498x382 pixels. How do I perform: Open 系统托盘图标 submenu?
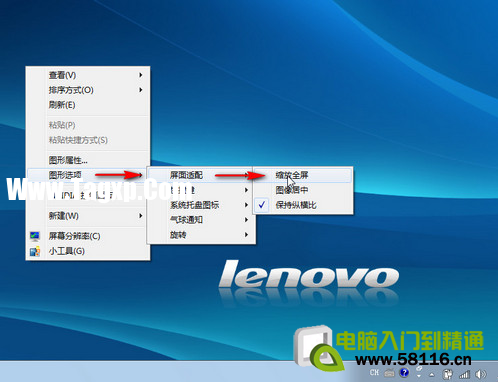click(201, 205)
